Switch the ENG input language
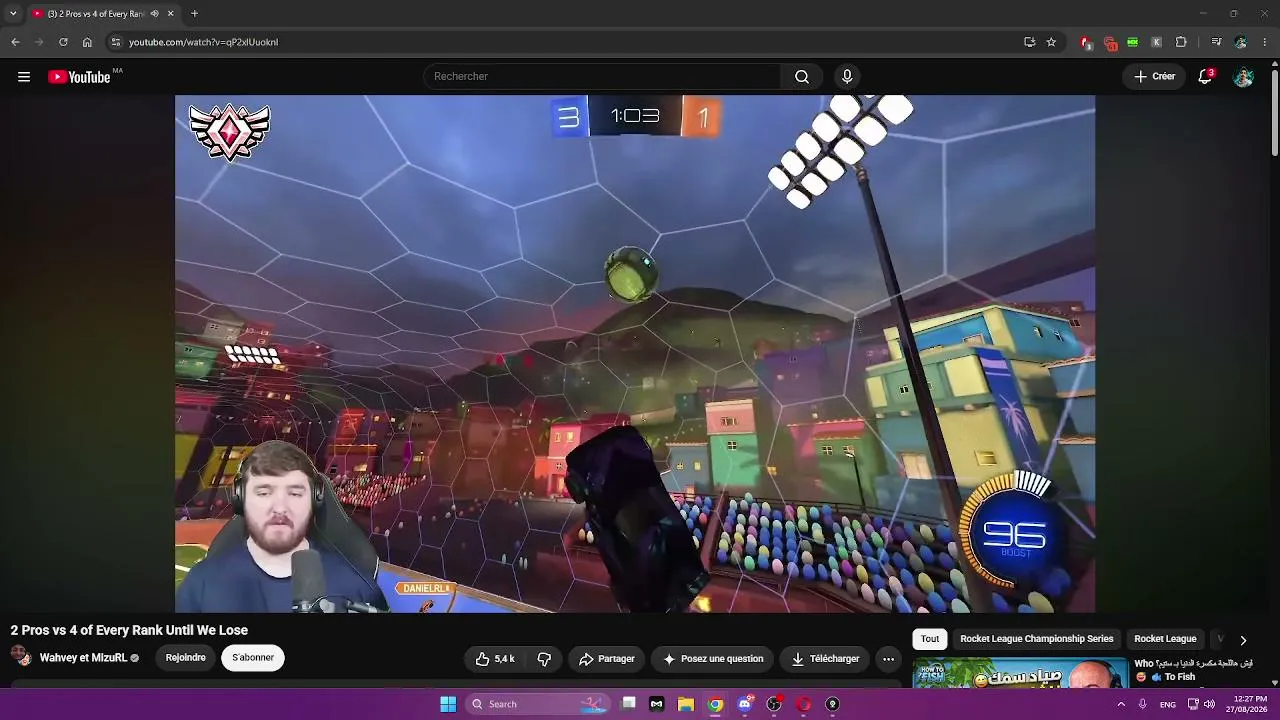This screenshot has height=720, width=1280. pyautogui.click(x=1168, y=705)
